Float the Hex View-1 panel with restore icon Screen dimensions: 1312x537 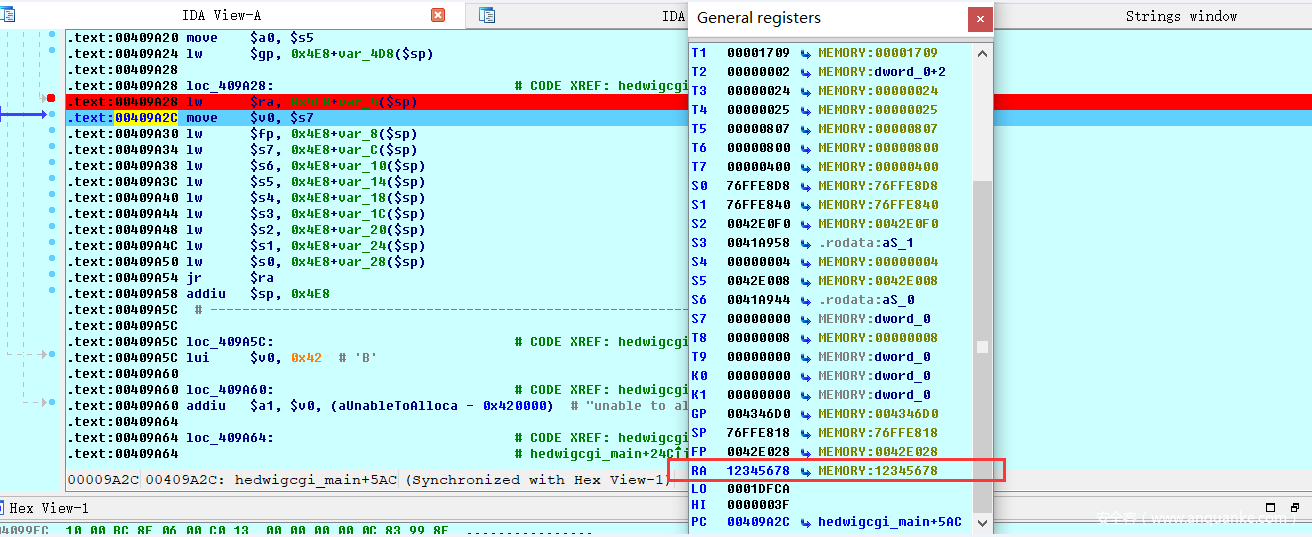tap(1270, 508)
